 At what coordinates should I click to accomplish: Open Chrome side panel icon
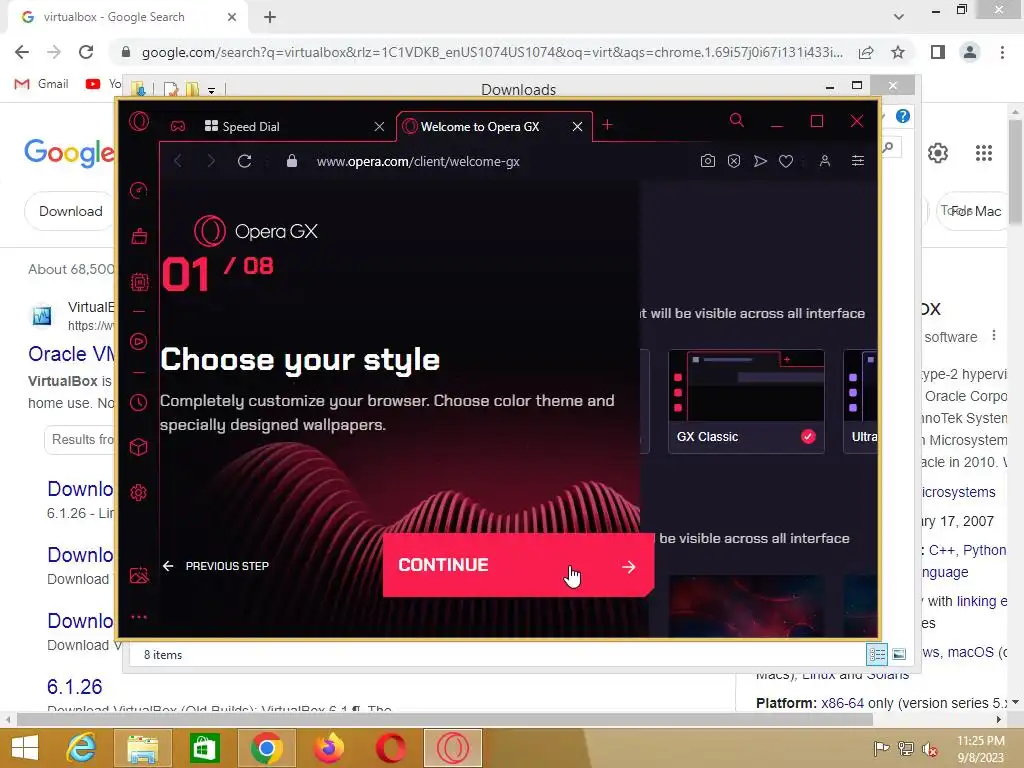(938, 52)
